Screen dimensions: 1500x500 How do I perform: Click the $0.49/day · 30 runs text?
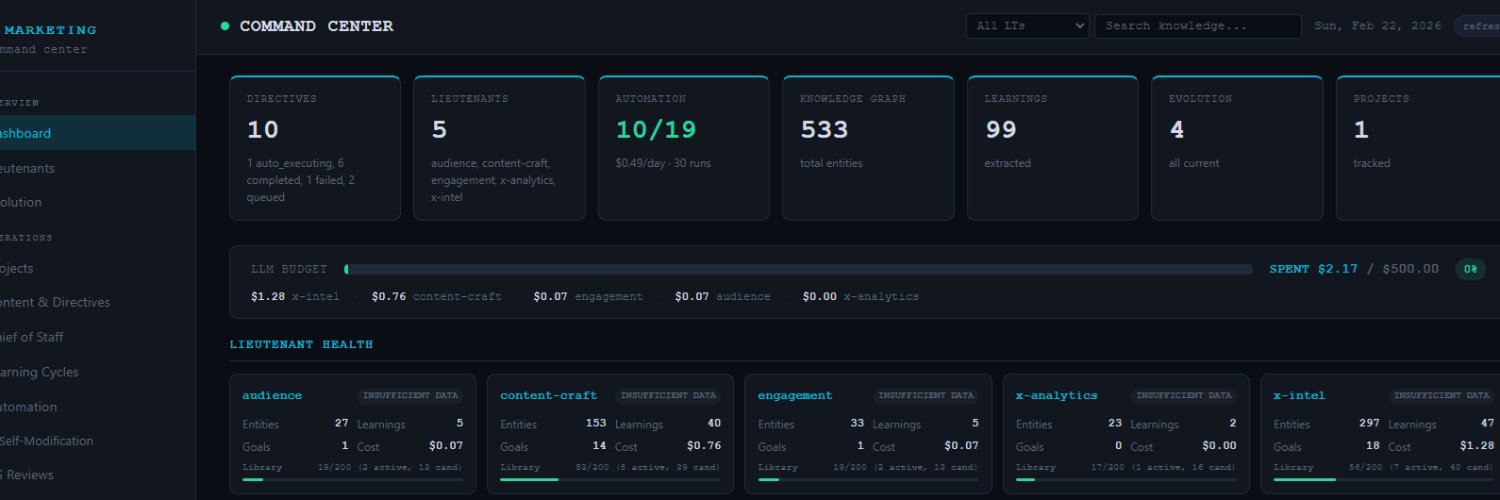point(663,162)
